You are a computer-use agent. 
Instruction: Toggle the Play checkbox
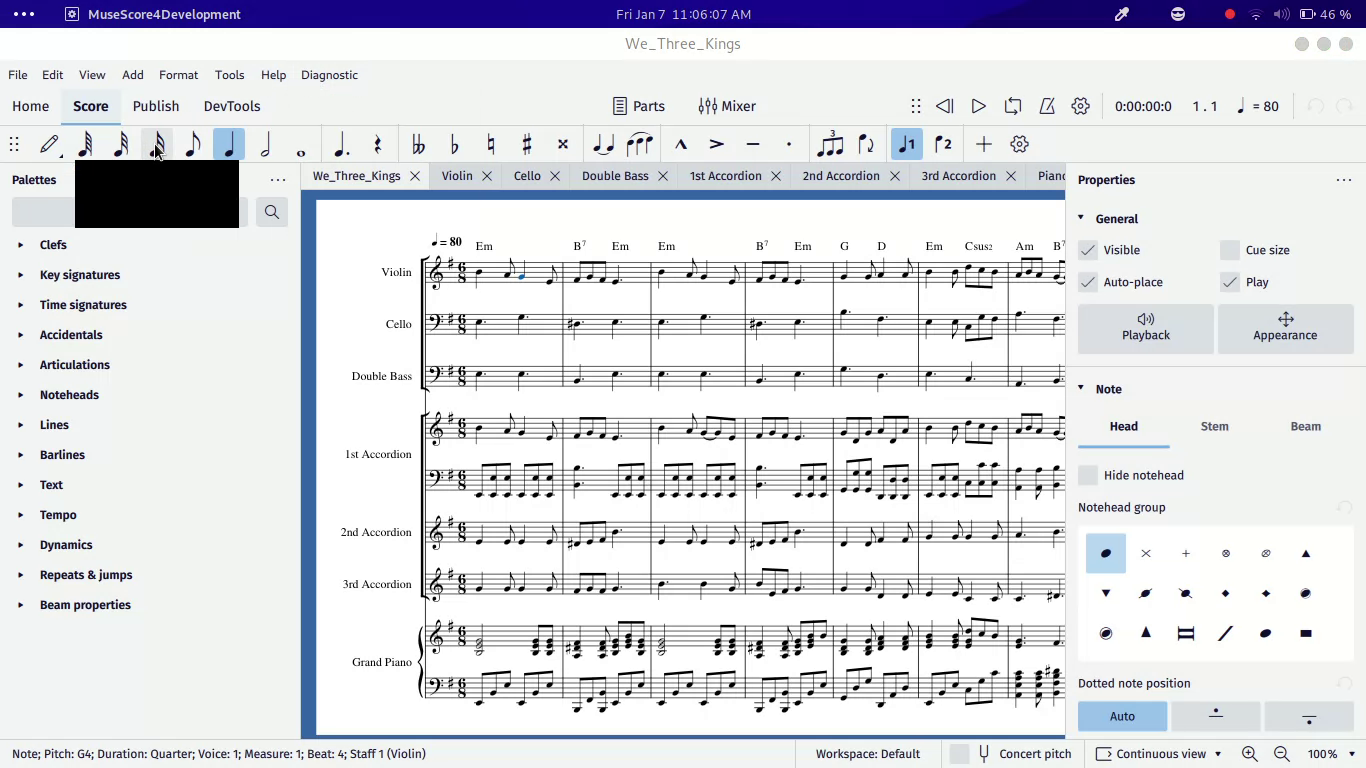pos(1230,282)
